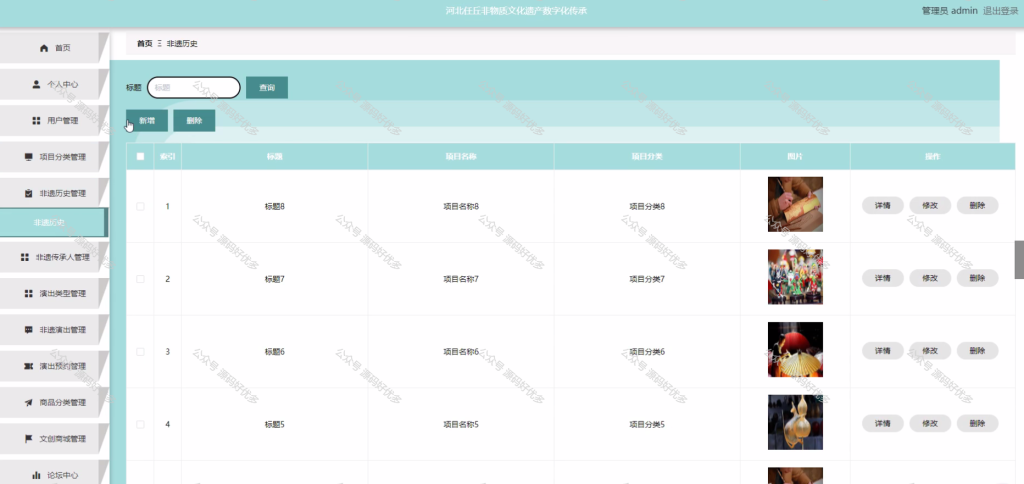Expand the 非遗演出管理 menu label

click(x=63, y=330)
